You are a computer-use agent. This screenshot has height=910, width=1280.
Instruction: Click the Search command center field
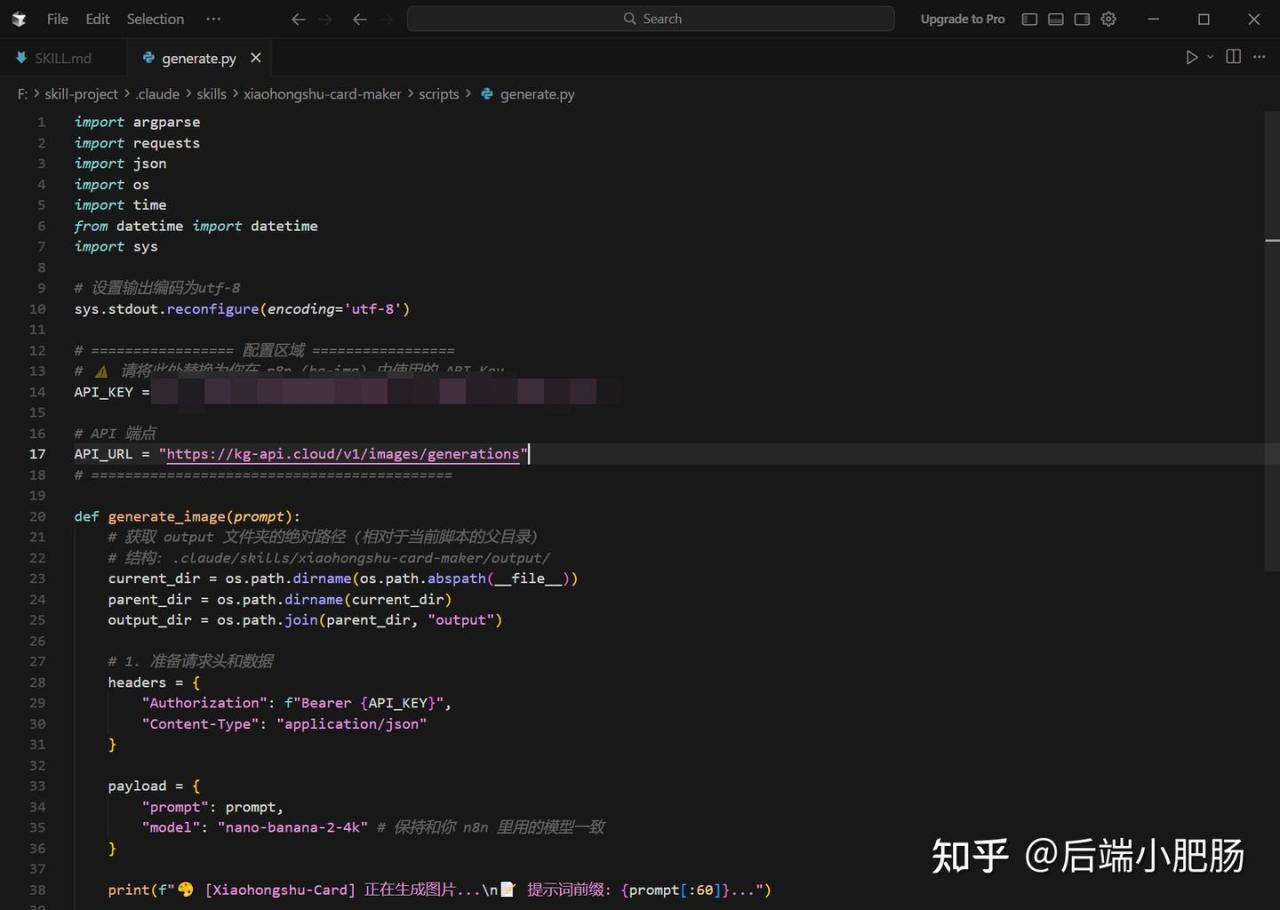650,19
